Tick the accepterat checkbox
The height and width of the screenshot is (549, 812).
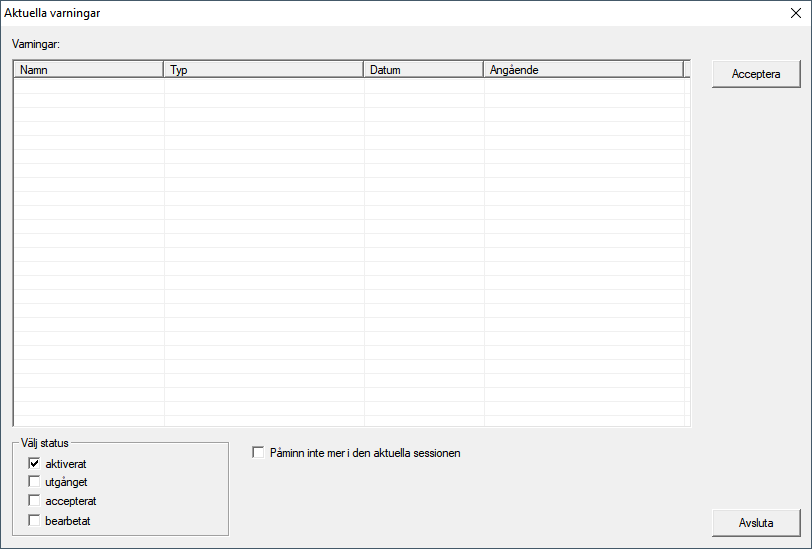coord(35,501)
